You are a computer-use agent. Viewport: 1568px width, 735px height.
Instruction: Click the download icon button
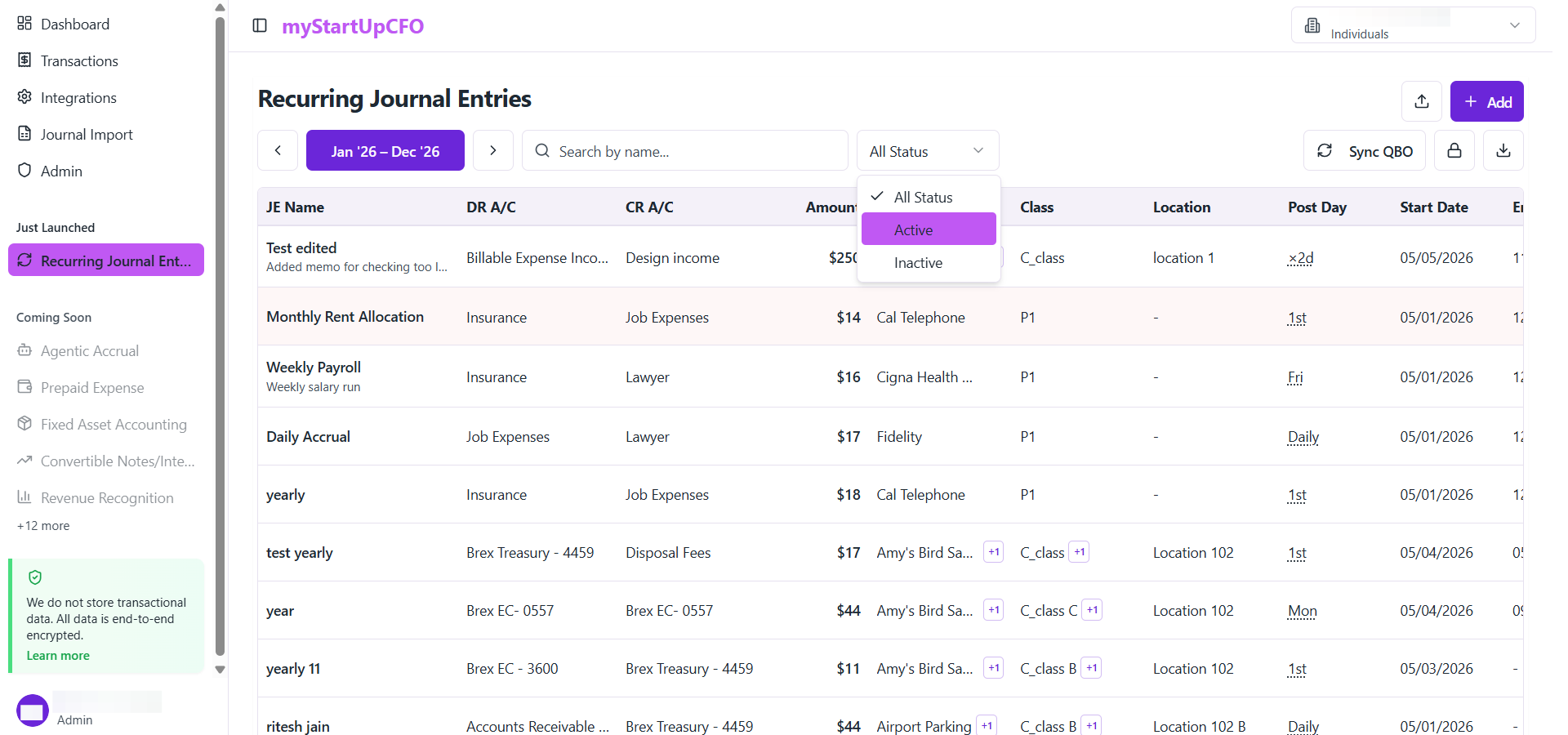1503,150
